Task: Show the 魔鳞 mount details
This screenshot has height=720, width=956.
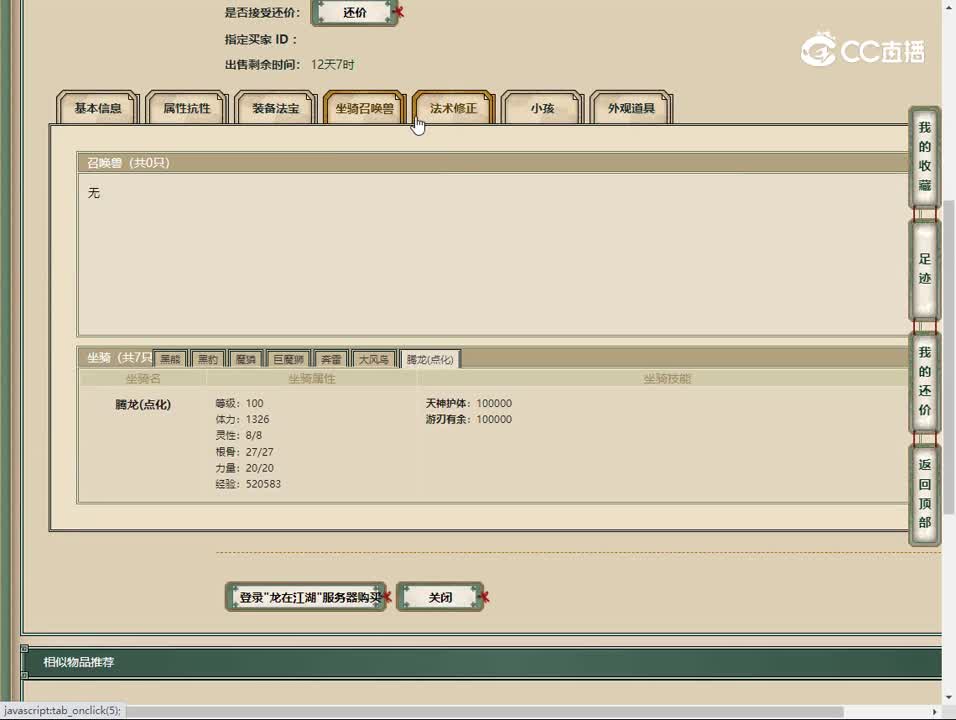Action: [244, 359]
